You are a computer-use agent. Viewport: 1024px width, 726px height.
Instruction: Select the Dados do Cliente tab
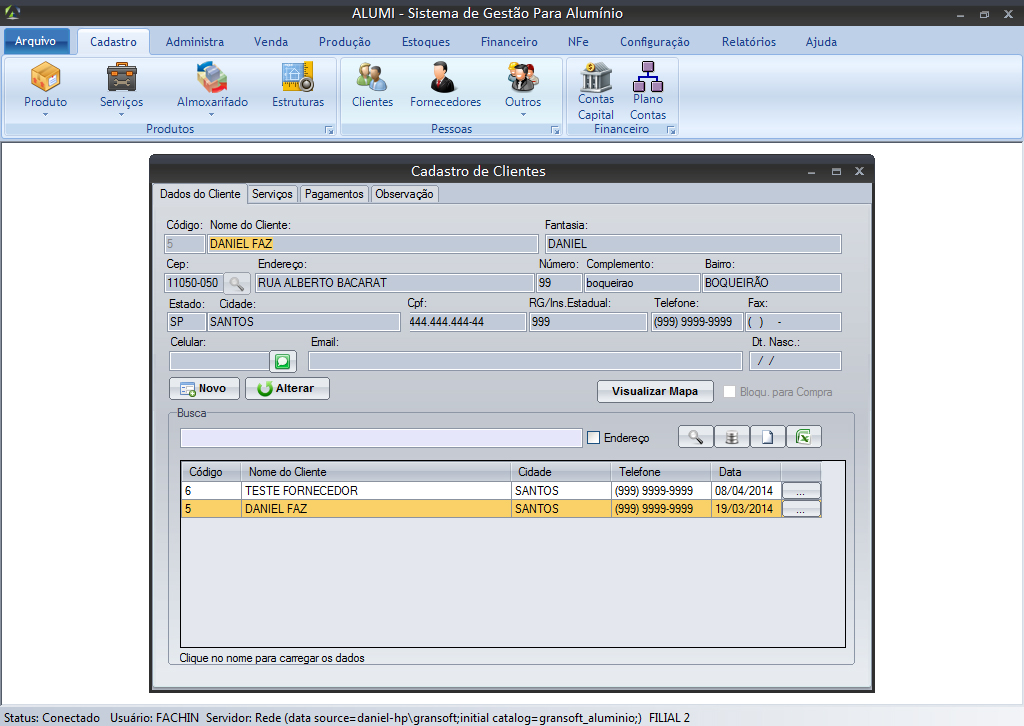200,194
